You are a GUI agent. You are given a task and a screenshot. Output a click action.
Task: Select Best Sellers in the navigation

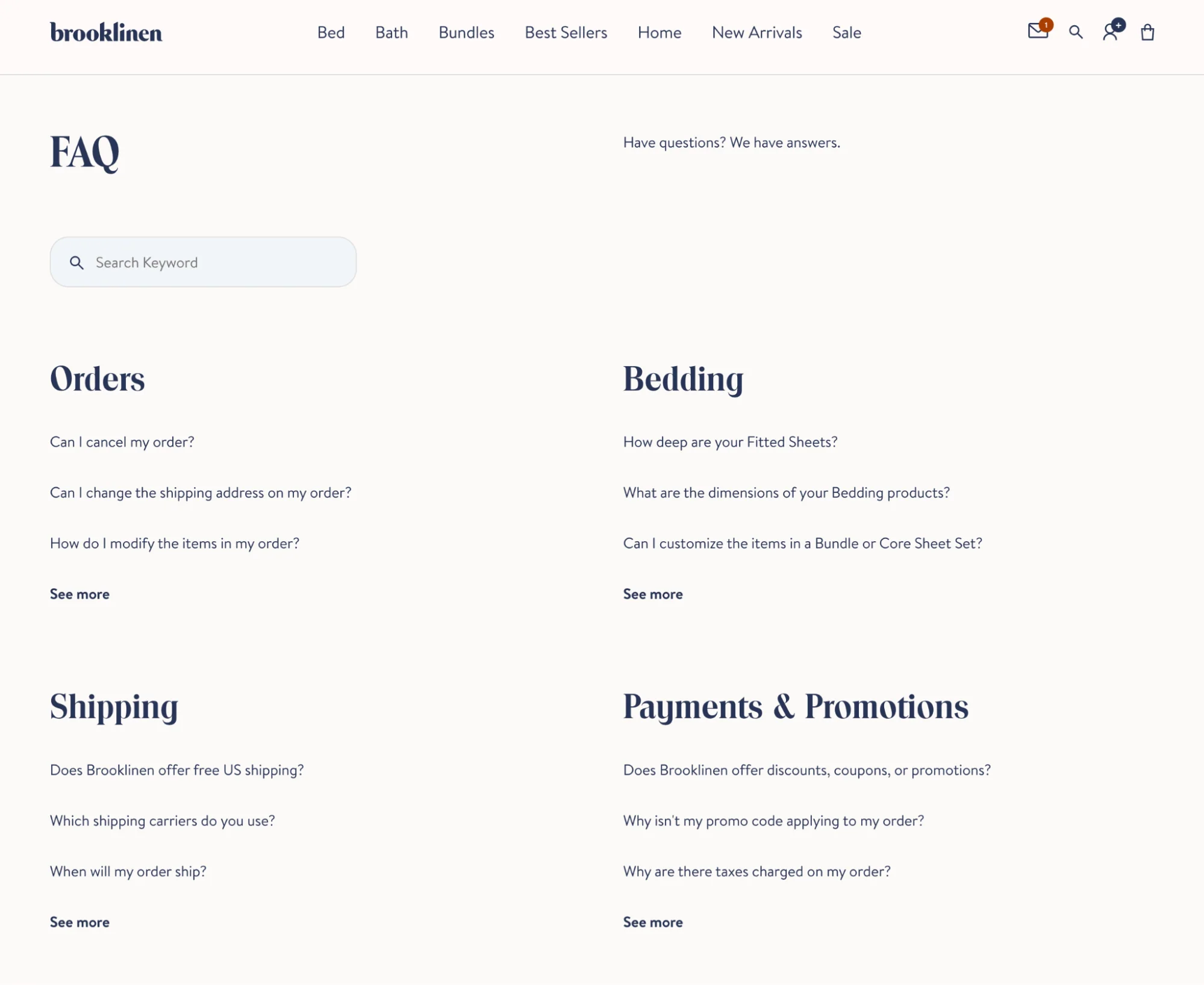pos(566,33)
